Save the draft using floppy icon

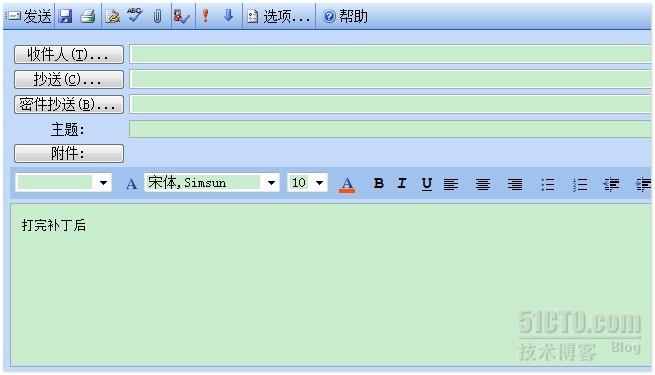(65, 16)
